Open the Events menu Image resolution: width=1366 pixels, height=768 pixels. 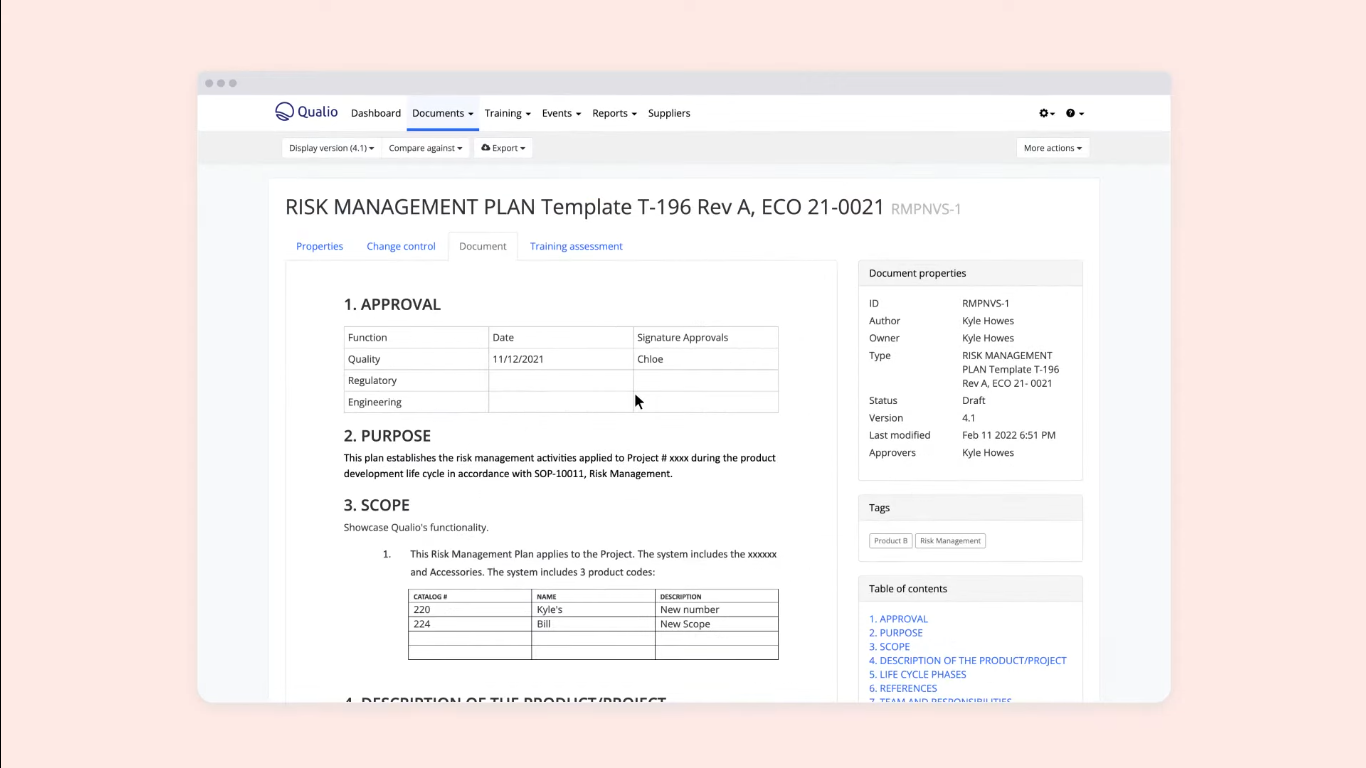tap(561, 114)
